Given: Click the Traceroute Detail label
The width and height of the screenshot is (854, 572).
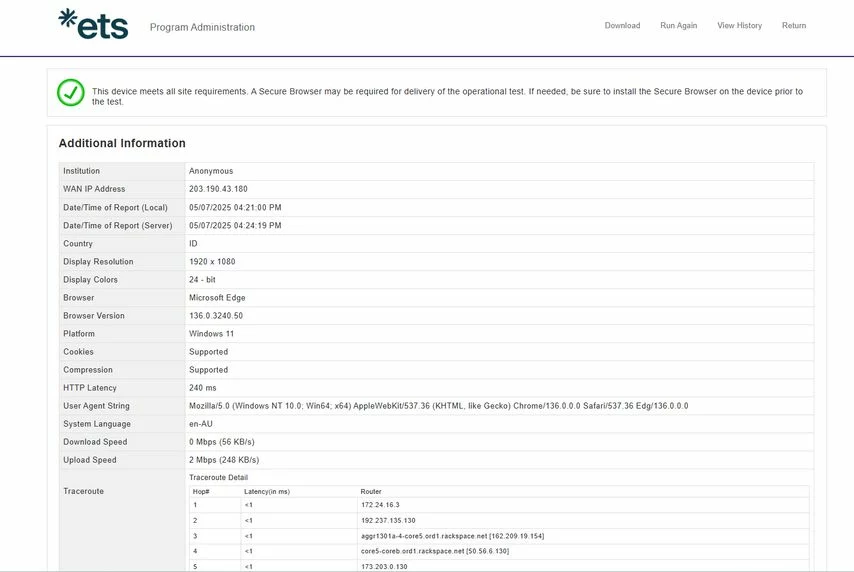Looking at the screenshot, I should pyautogui.click(x=218, y=478).
